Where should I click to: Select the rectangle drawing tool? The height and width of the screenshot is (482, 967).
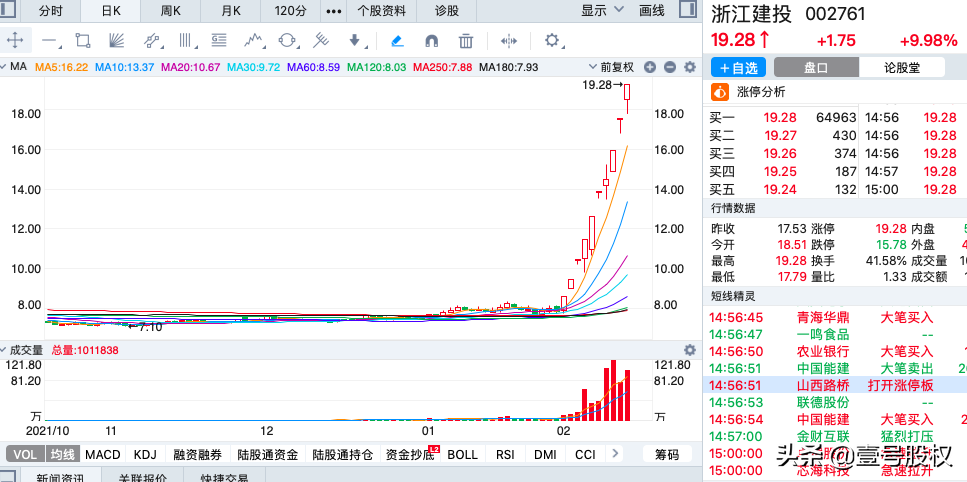pyautogui.click(x=83, y=41)
